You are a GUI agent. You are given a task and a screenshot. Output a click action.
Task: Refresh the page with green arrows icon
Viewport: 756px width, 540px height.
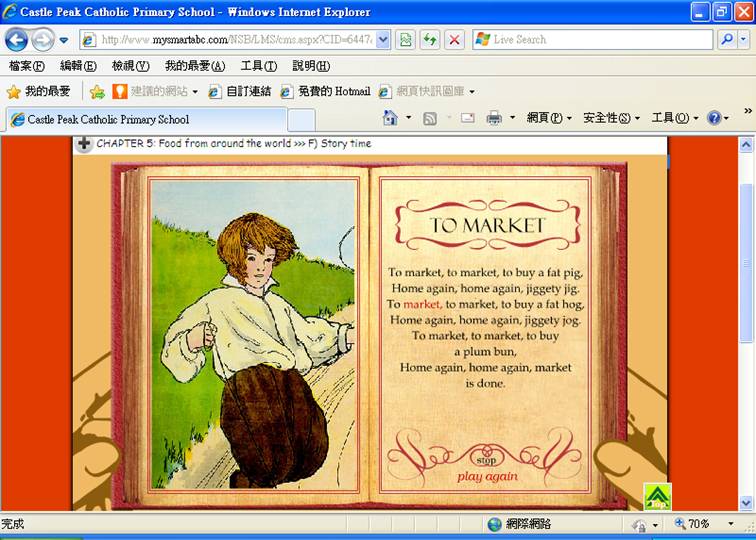430,40
